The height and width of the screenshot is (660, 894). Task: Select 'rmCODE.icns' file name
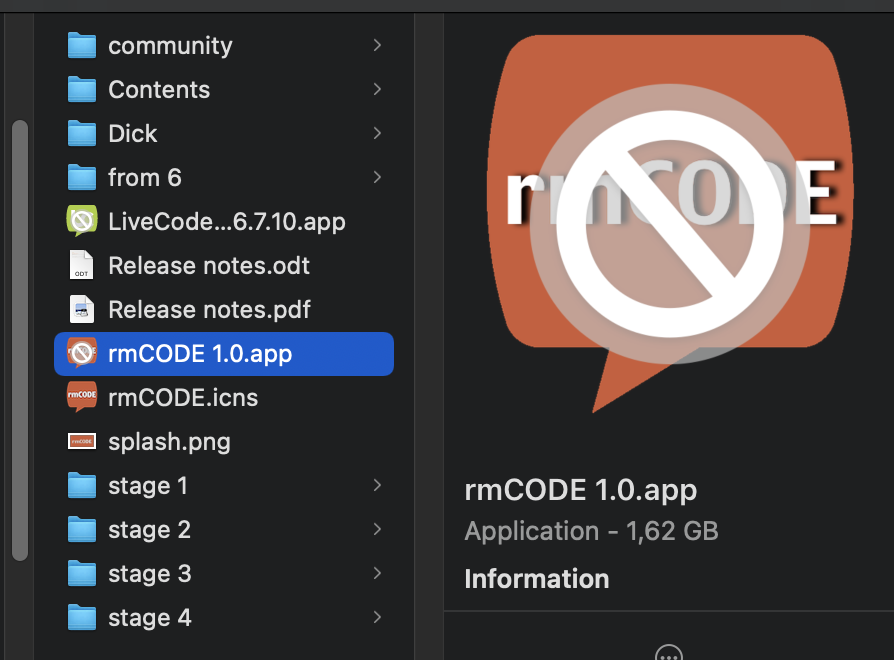(x=183, y=398)
